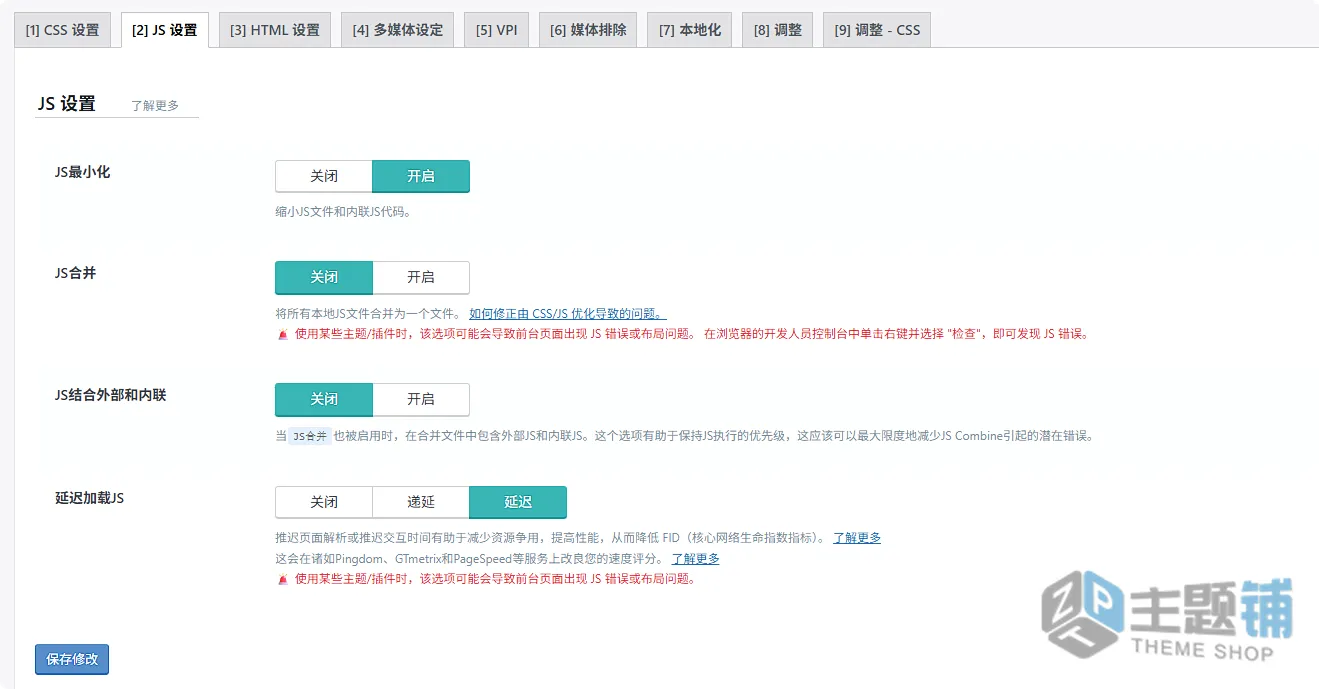This screenshot has width=1319, height=689.
Task: Open 如何修正由 CSS/JS 优化导致的问题 link
Action: (568, 314)
